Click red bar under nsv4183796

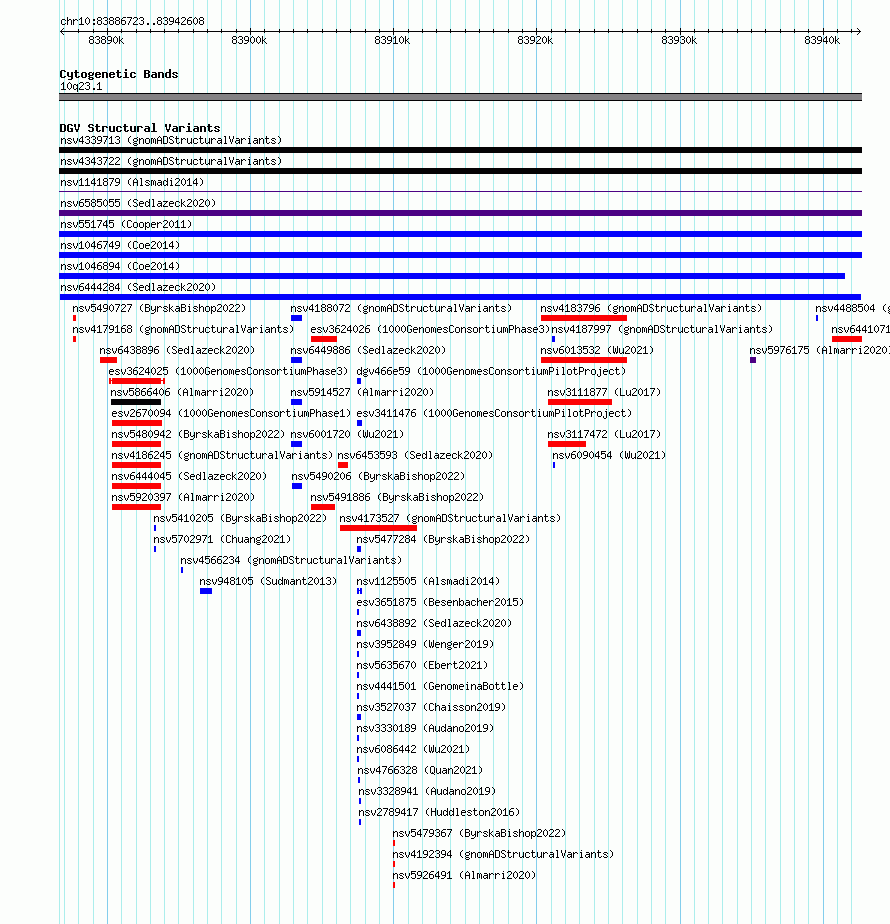584,318
